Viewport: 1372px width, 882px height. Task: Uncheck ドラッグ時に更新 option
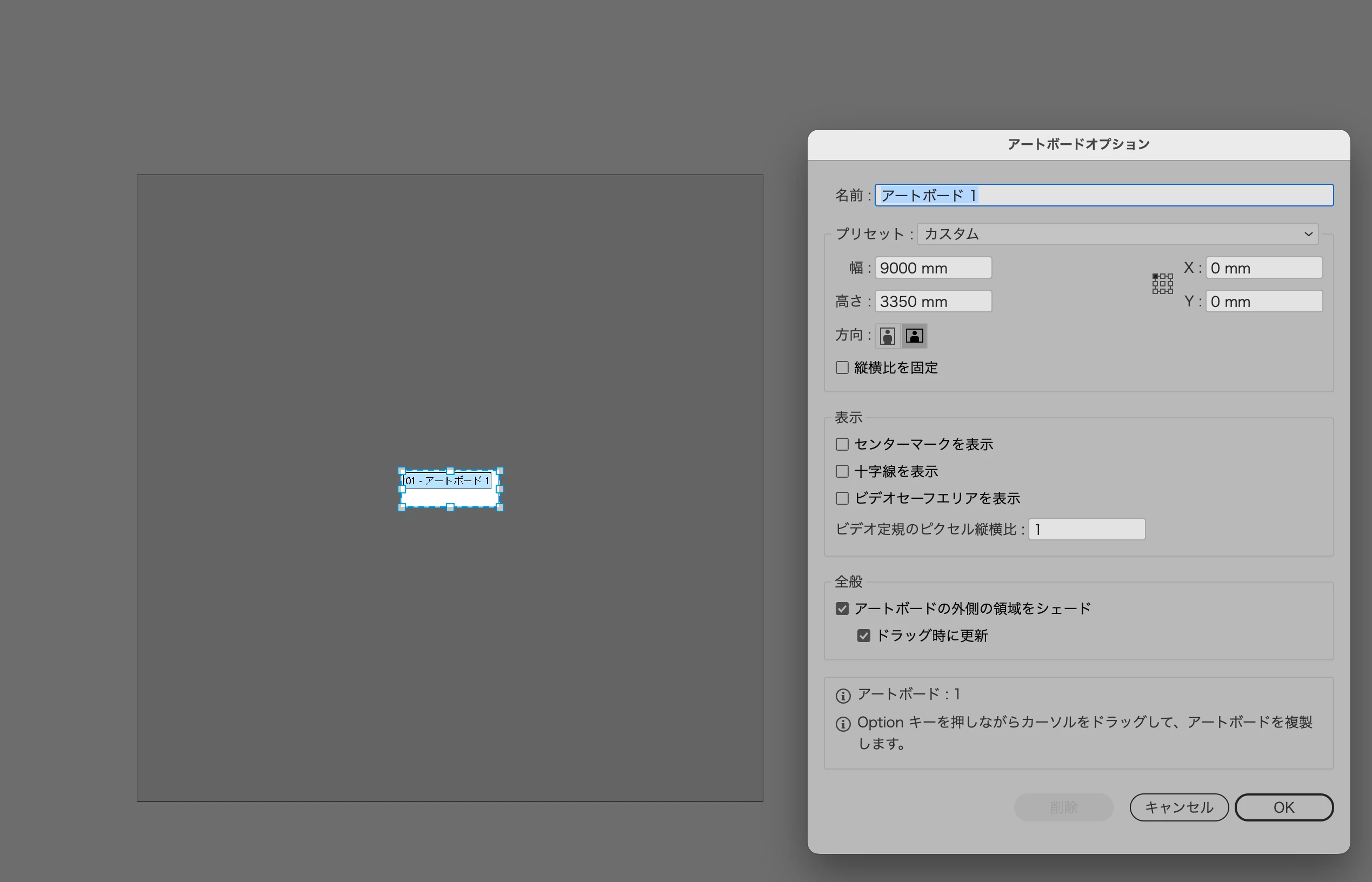point(863,636)
